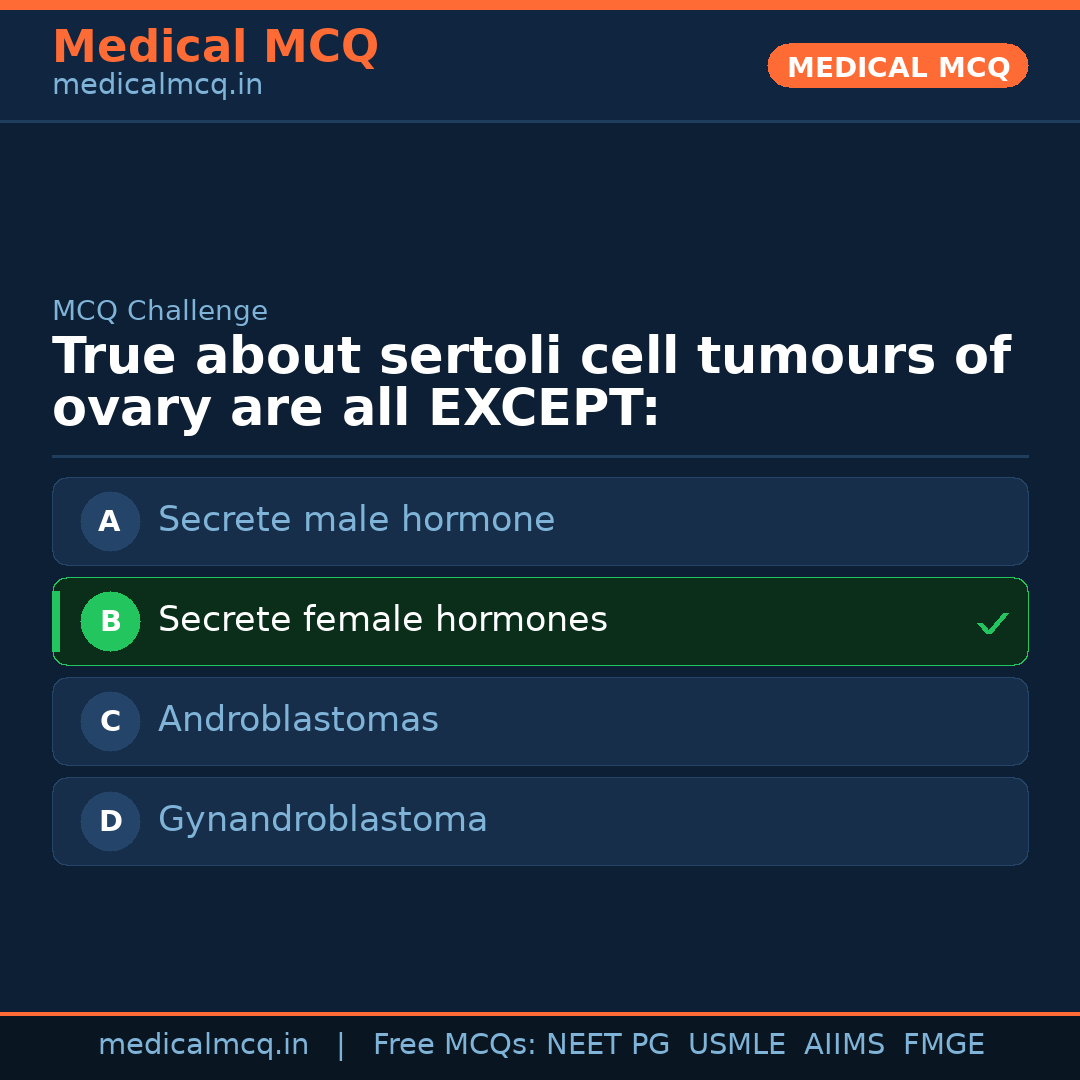This screenshot has height=1080, width=1080.
Task: Click the sertoli cell tumours question heading
Action: [530, 383]
